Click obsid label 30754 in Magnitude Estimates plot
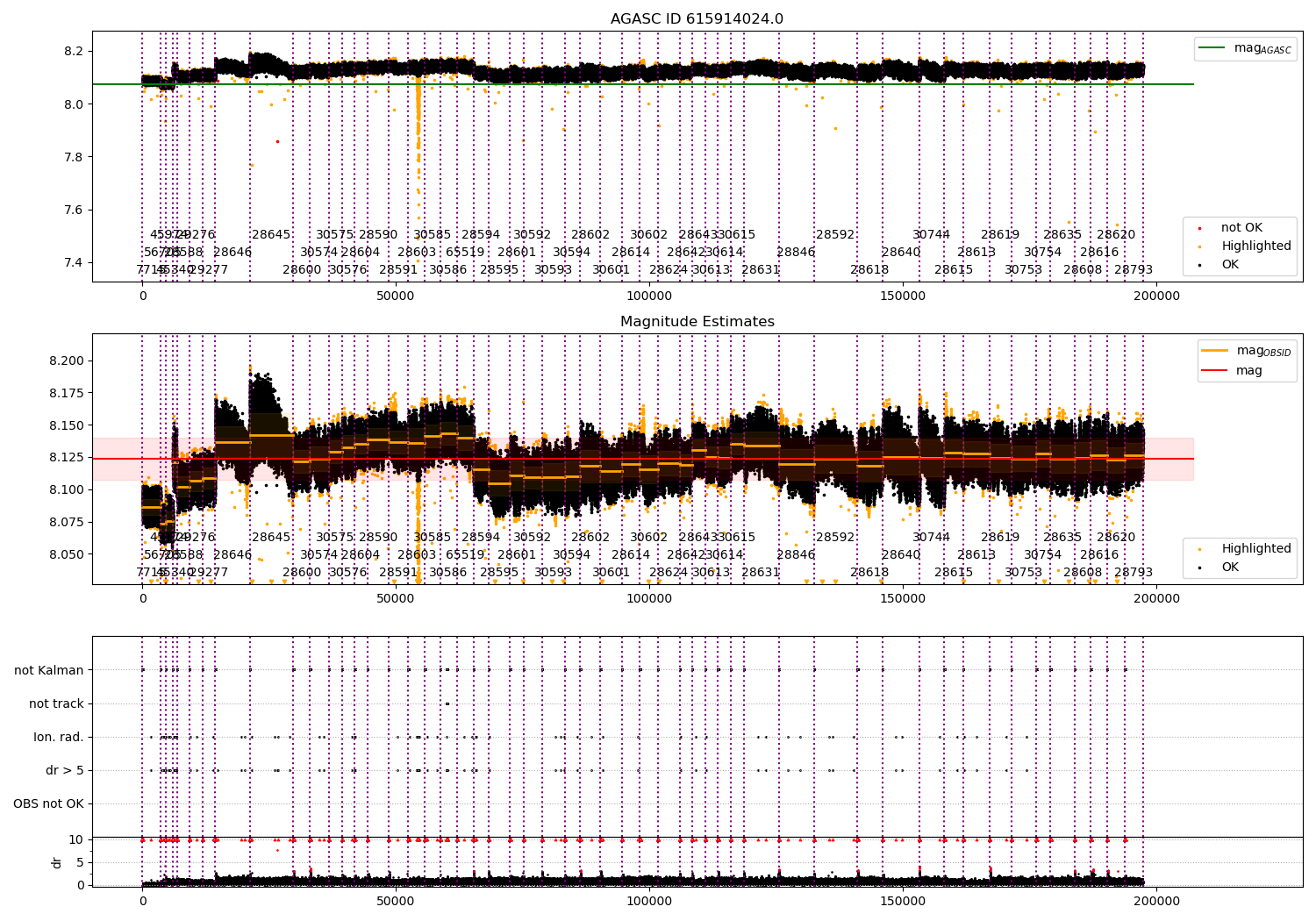The image size is (1316, 921). 1043,555
